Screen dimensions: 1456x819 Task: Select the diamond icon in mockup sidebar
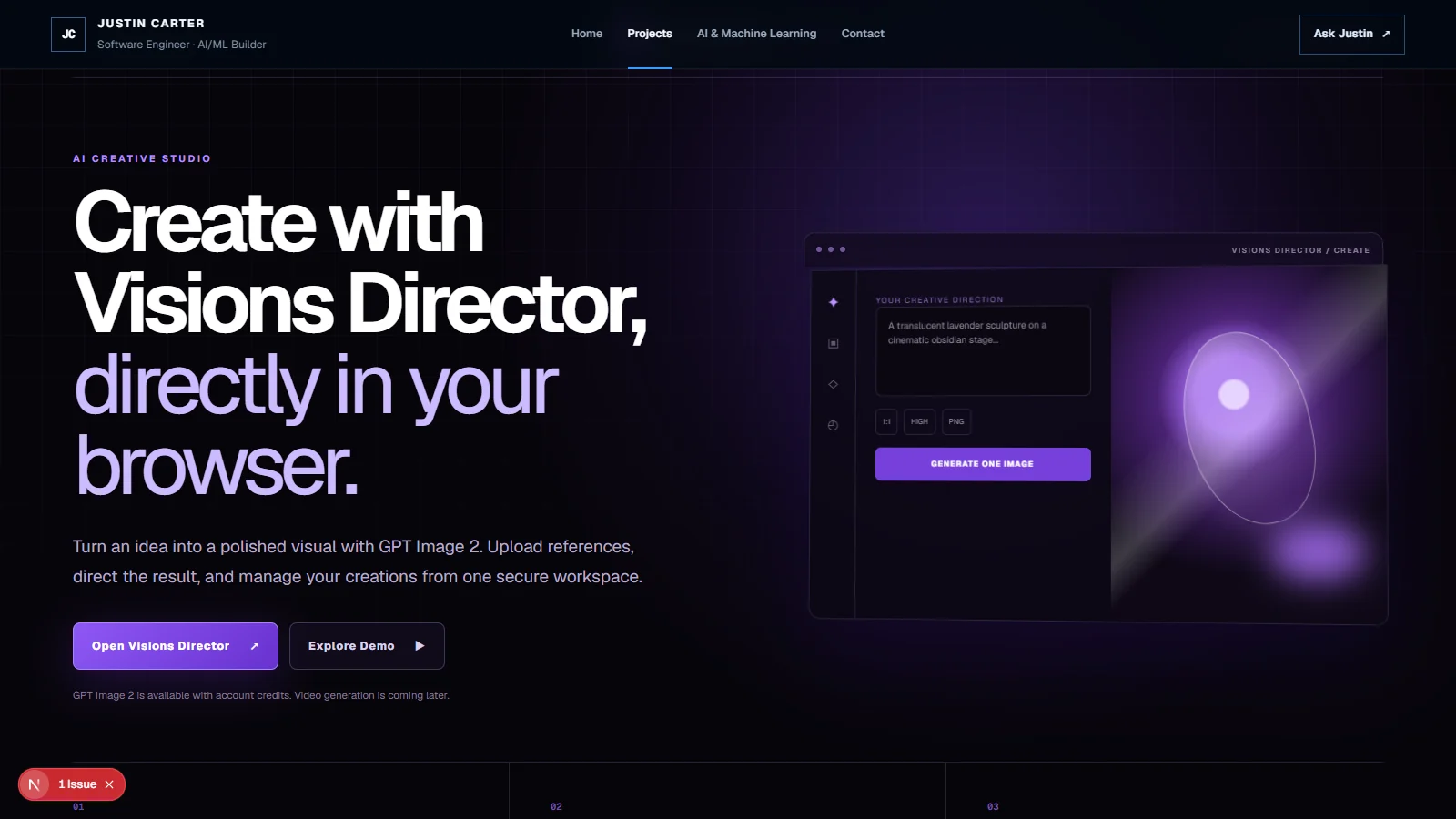833,384
